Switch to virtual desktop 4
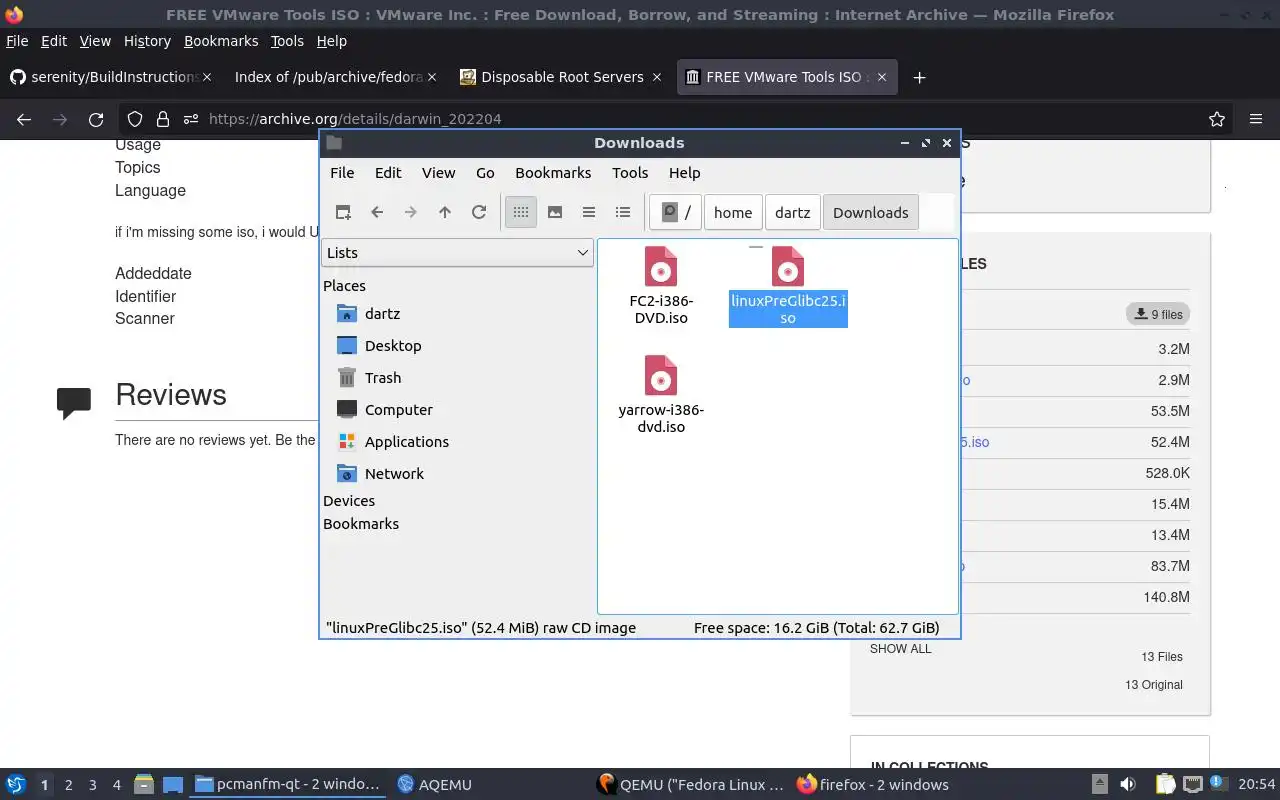This screenshot has width=1280, height=800. [x=117, y=785]
